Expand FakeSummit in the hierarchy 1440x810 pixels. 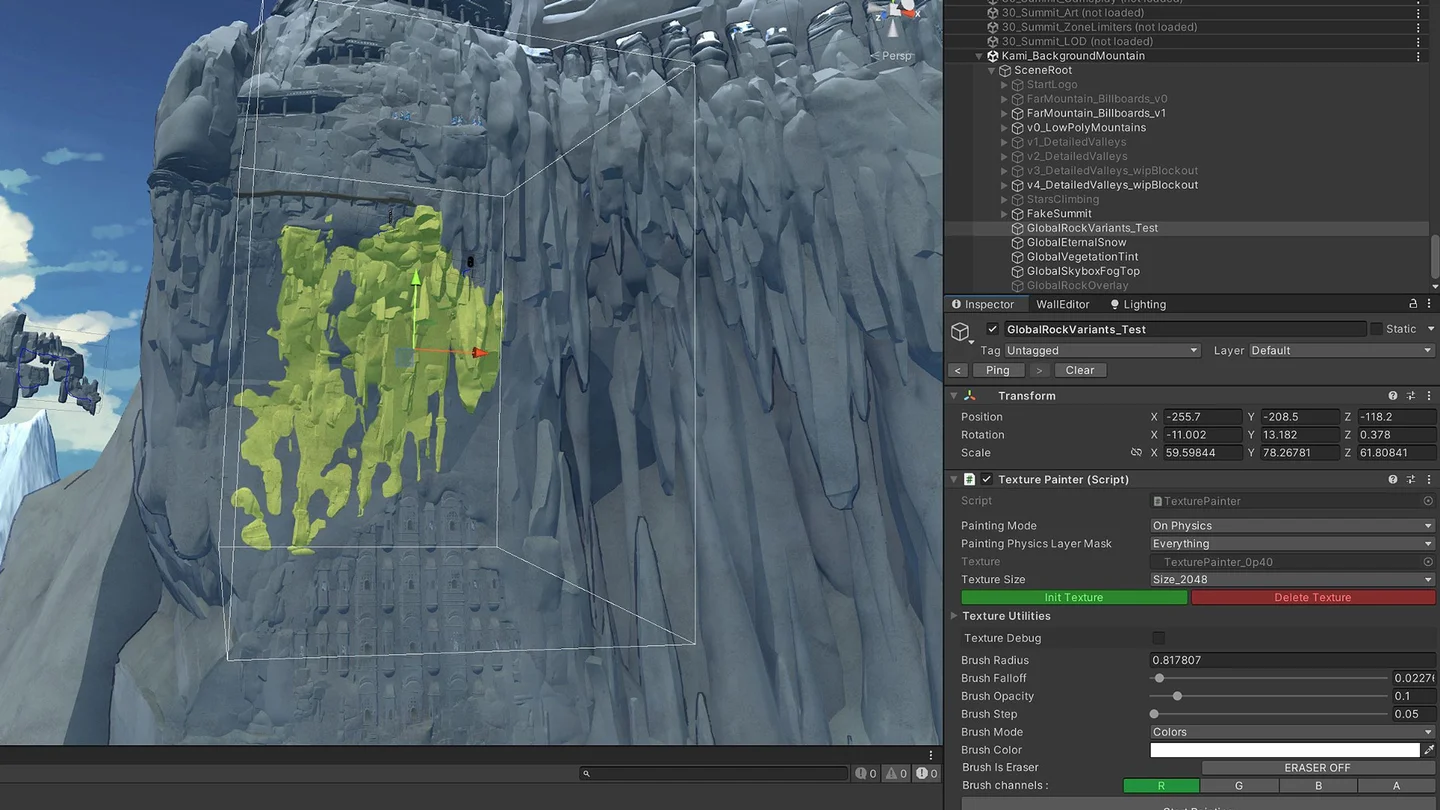(1004, 214)
